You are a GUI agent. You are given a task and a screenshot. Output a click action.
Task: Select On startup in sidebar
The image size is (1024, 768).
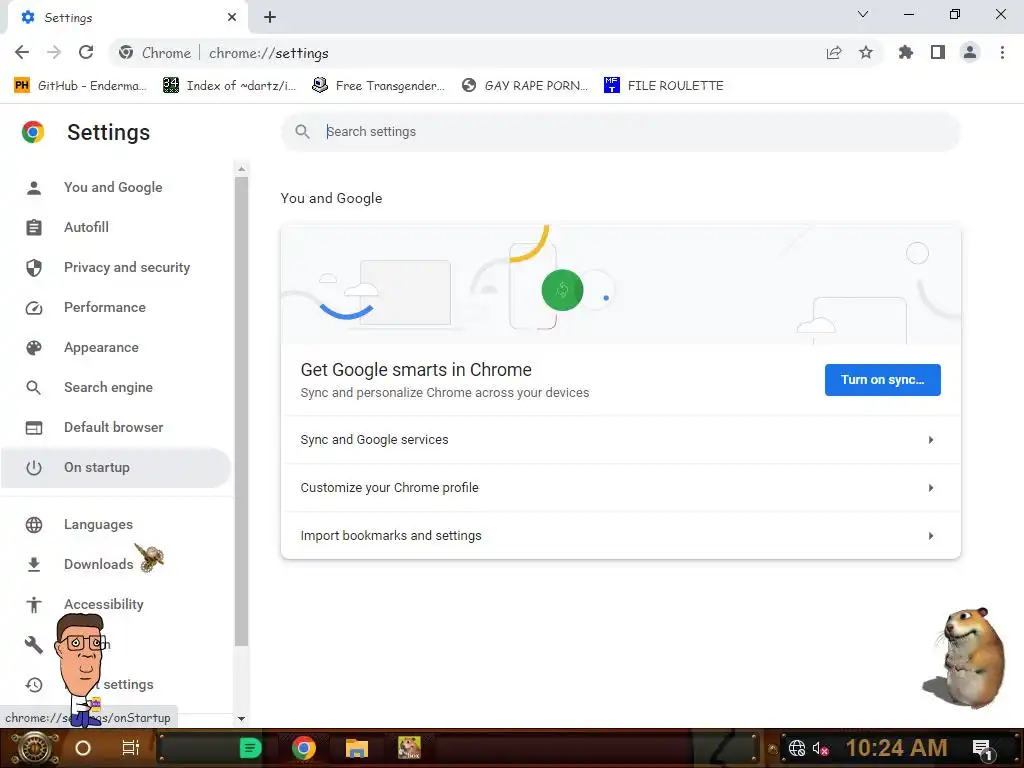[x=116, y=468]
